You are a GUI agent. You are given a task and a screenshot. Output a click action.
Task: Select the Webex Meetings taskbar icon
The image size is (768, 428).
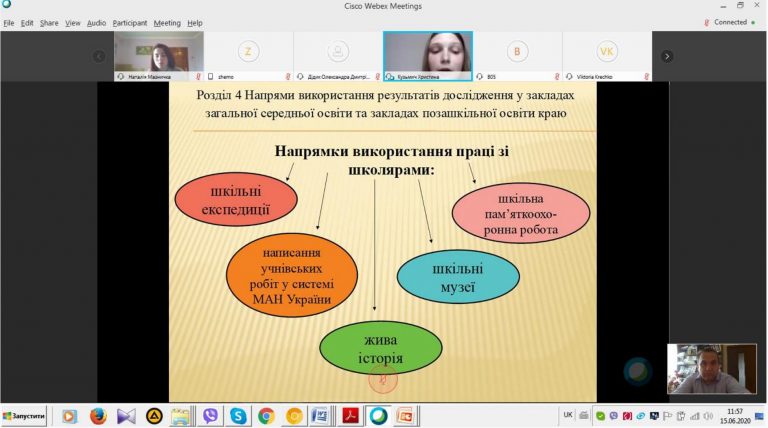(x=378, y=416)
